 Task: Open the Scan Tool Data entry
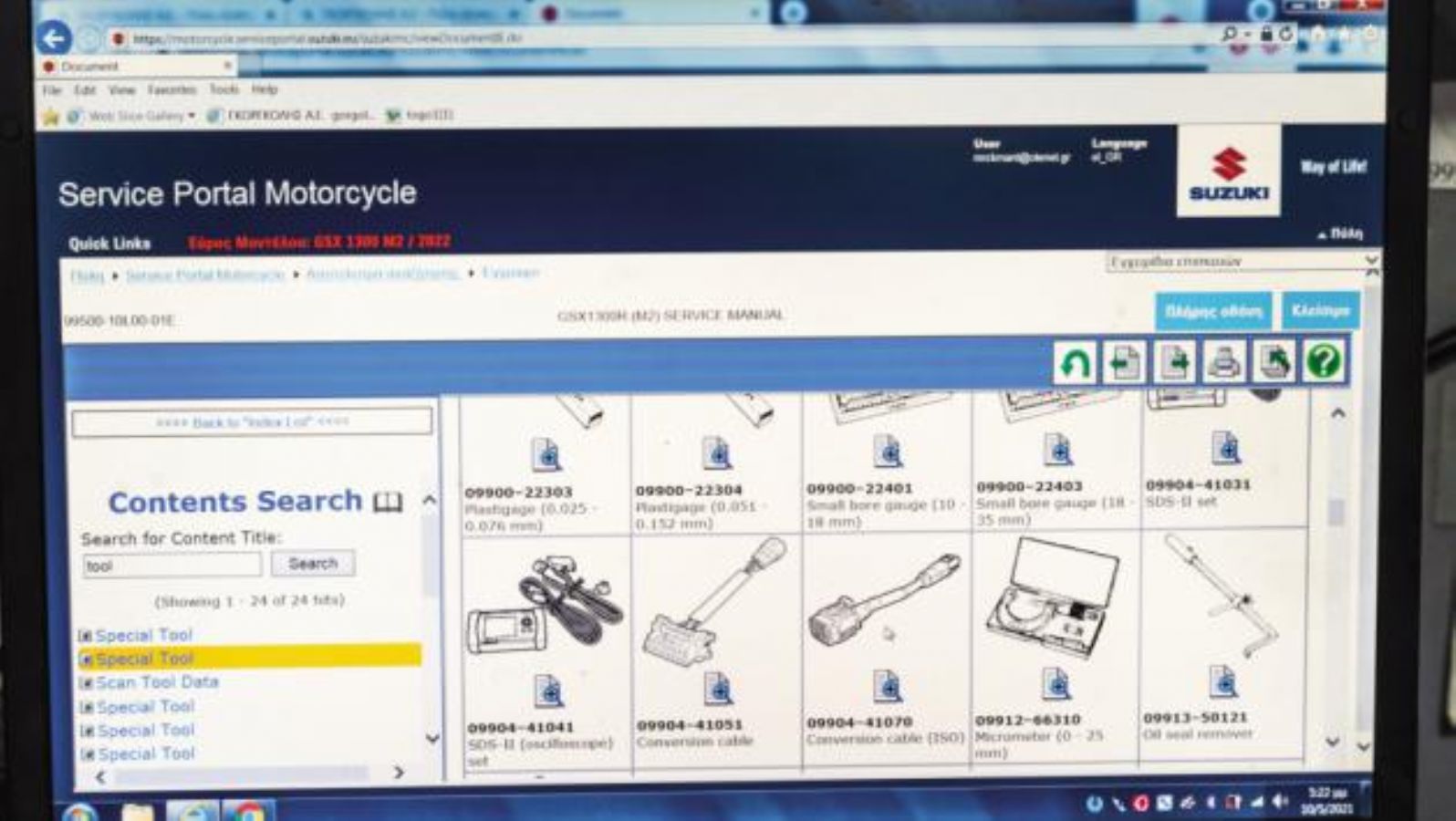[157, 682]
